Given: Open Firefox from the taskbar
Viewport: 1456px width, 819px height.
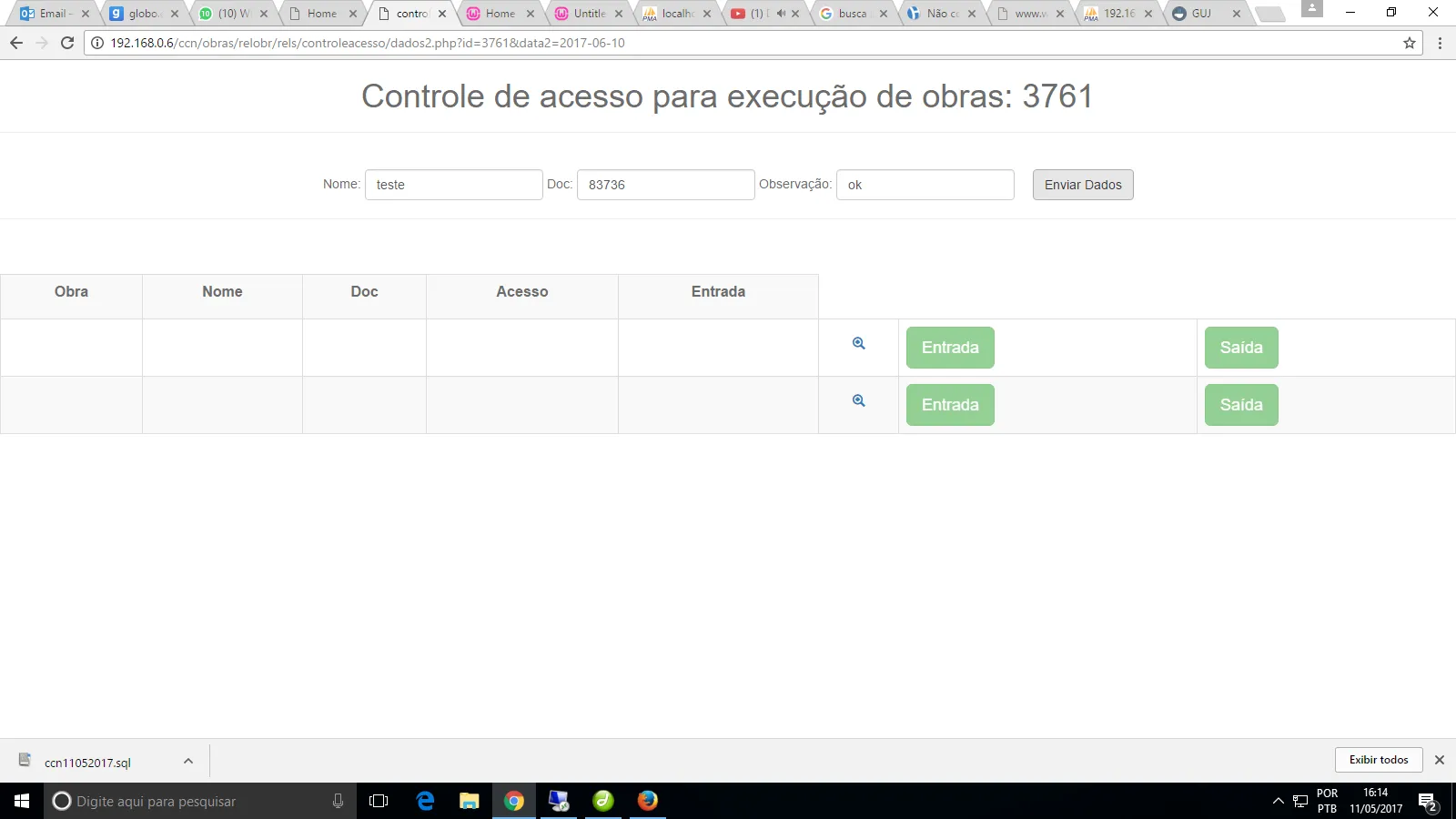Looking at the screenshot, I should click(647, 801).
